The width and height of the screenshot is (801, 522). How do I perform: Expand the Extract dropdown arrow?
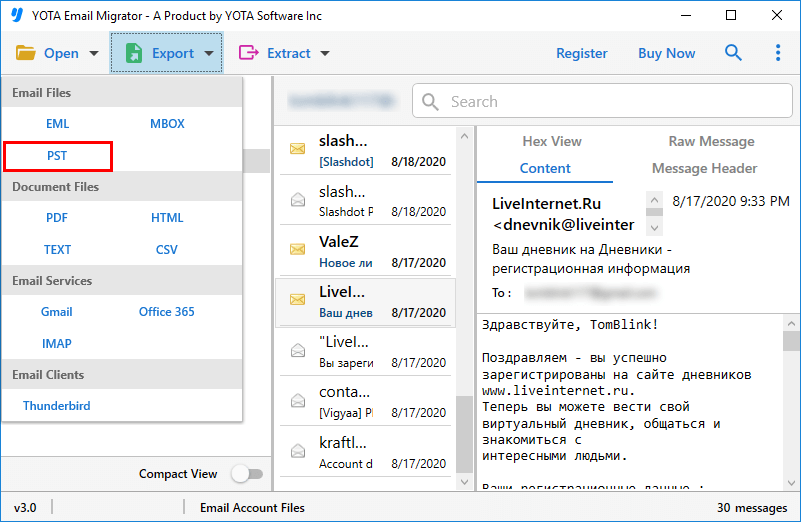click(325, 53)
